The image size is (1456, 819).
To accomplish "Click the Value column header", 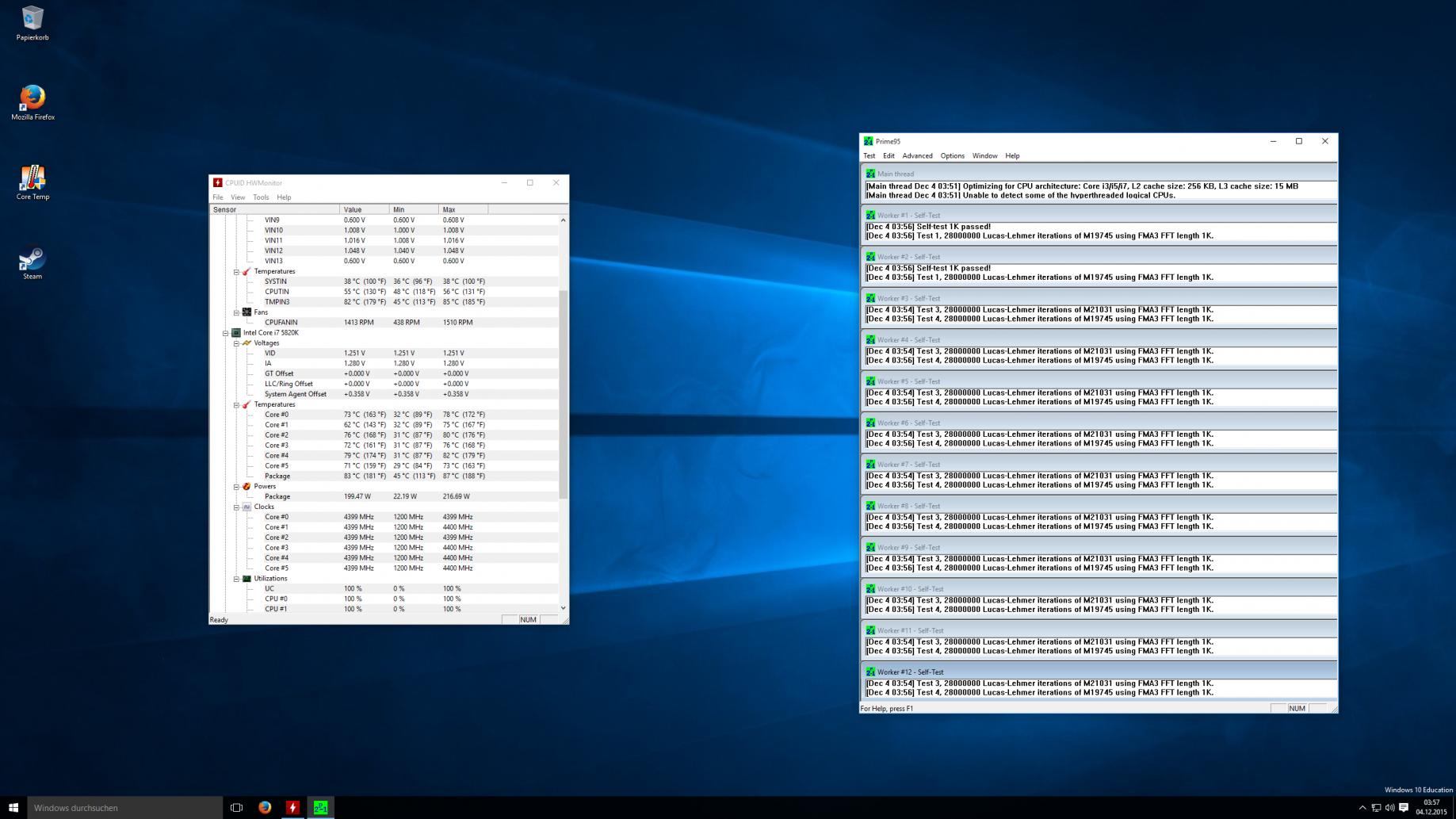I will pyautogui.click(x=365, y=210).
